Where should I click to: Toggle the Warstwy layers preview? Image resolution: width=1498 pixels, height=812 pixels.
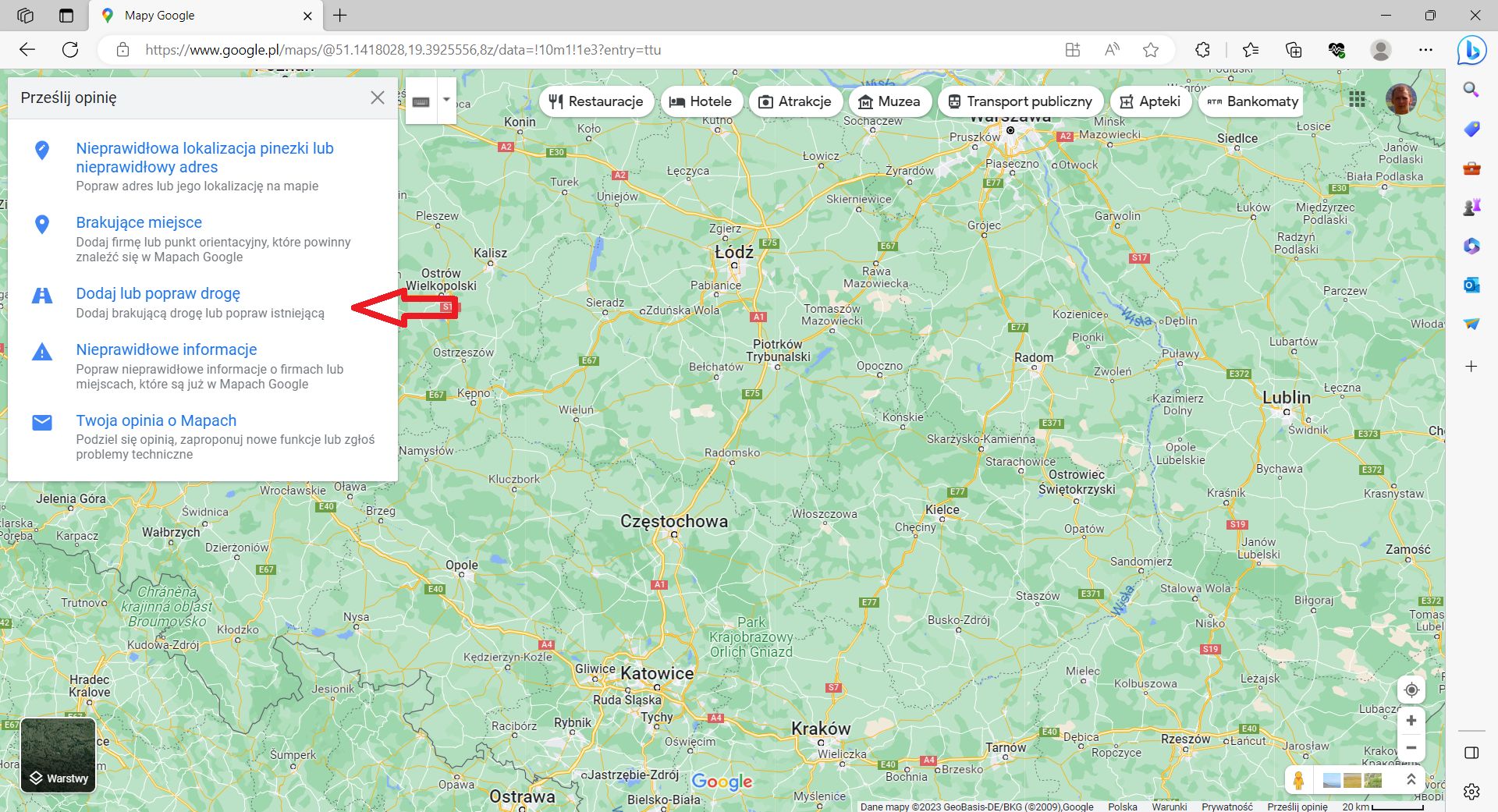pyautogui.click(x=58, y=755)
